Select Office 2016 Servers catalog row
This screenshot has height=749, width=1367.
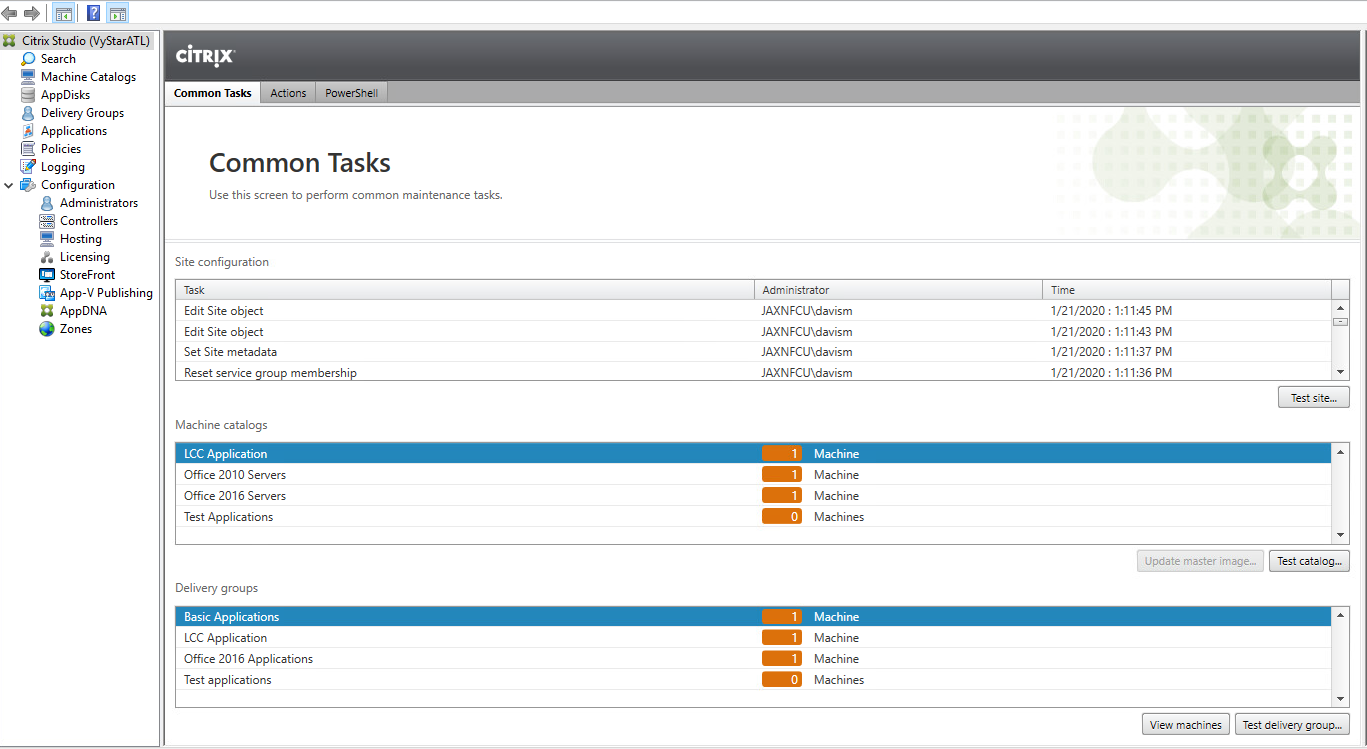tap(754, 496)
